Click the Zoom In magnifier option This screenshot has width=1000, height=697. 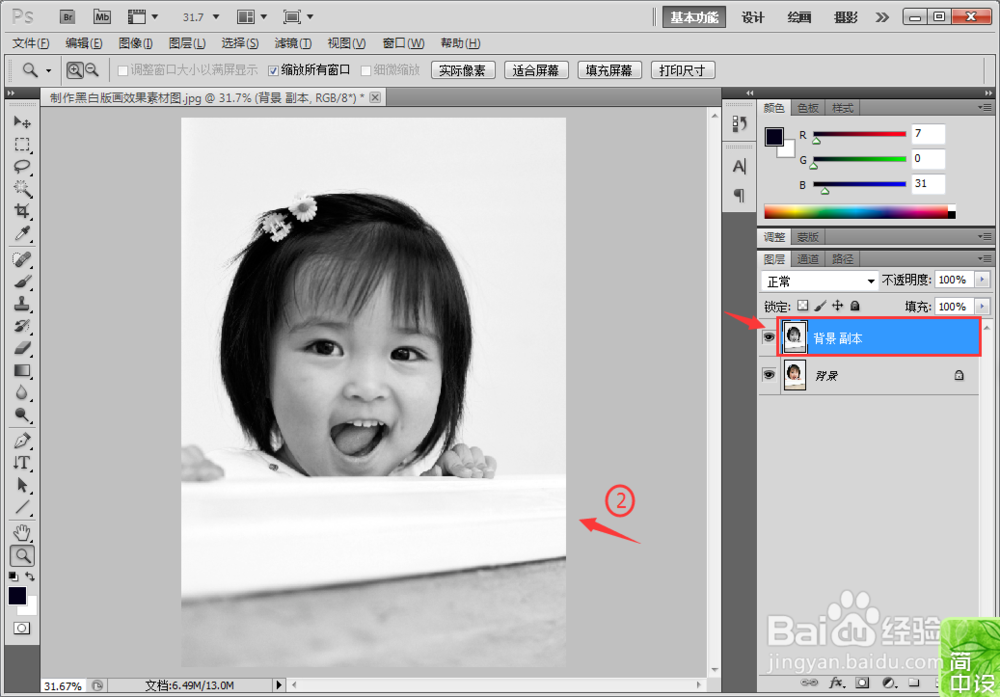click(75, 70)
